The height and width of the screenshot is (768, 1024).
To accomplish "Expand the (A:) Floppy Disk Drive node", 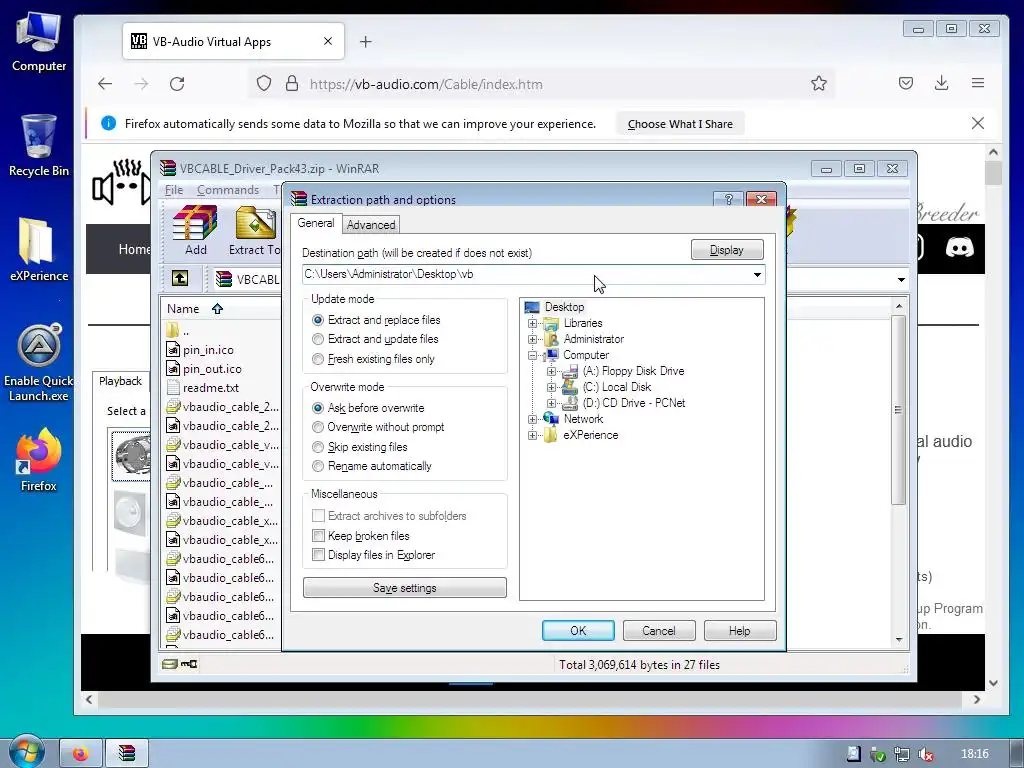I will (551, 372).
